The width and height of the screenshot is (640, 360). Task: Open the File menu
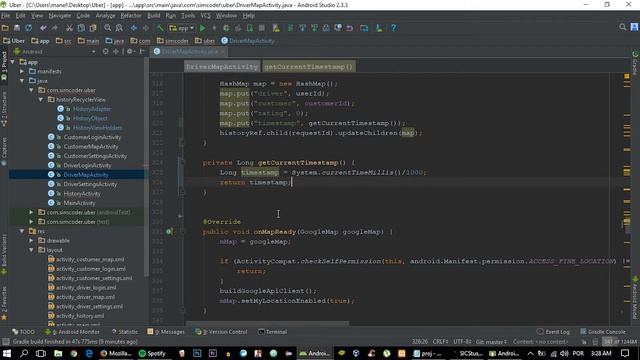coord(5,16)
